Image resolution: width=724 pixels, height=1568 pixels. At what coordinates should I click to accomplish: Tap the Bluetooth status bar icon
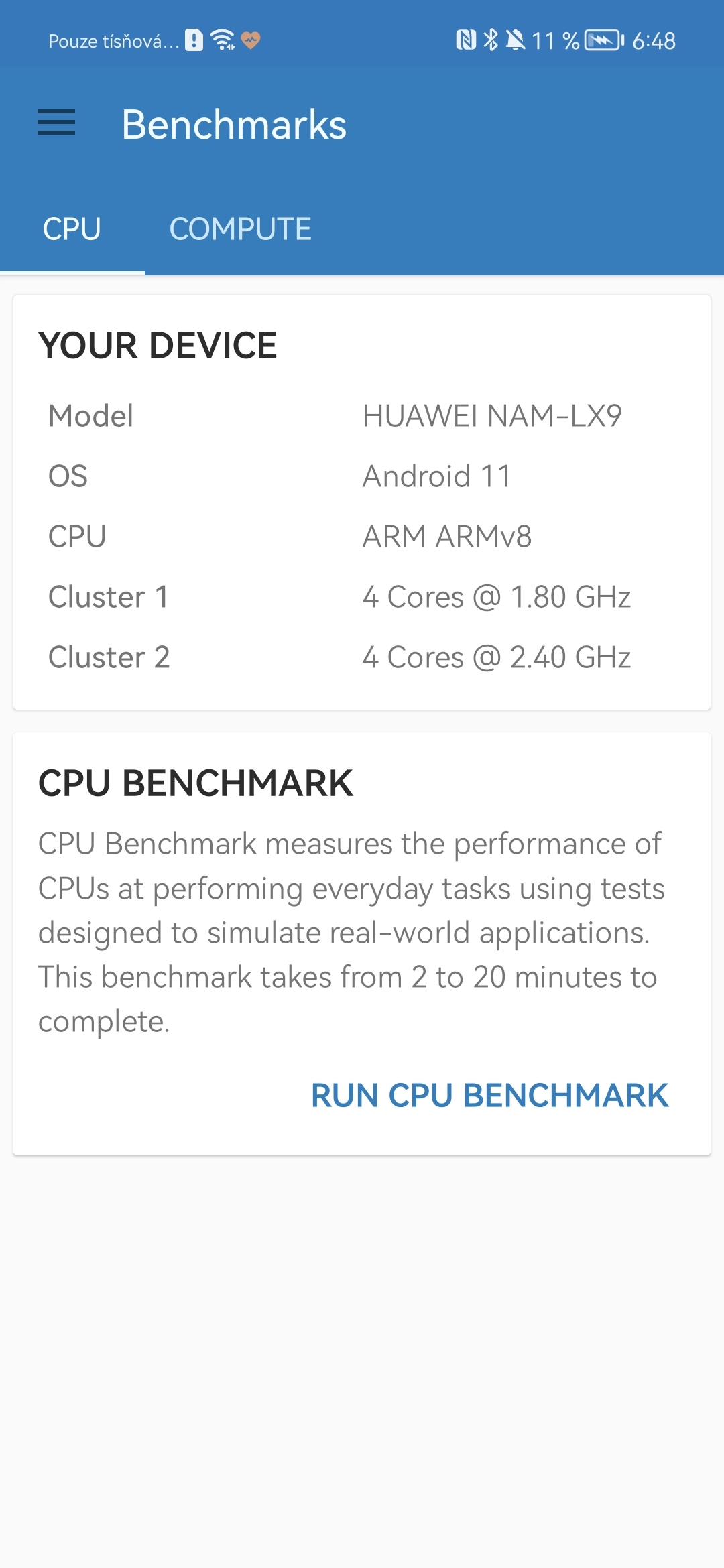click(491, 40)
